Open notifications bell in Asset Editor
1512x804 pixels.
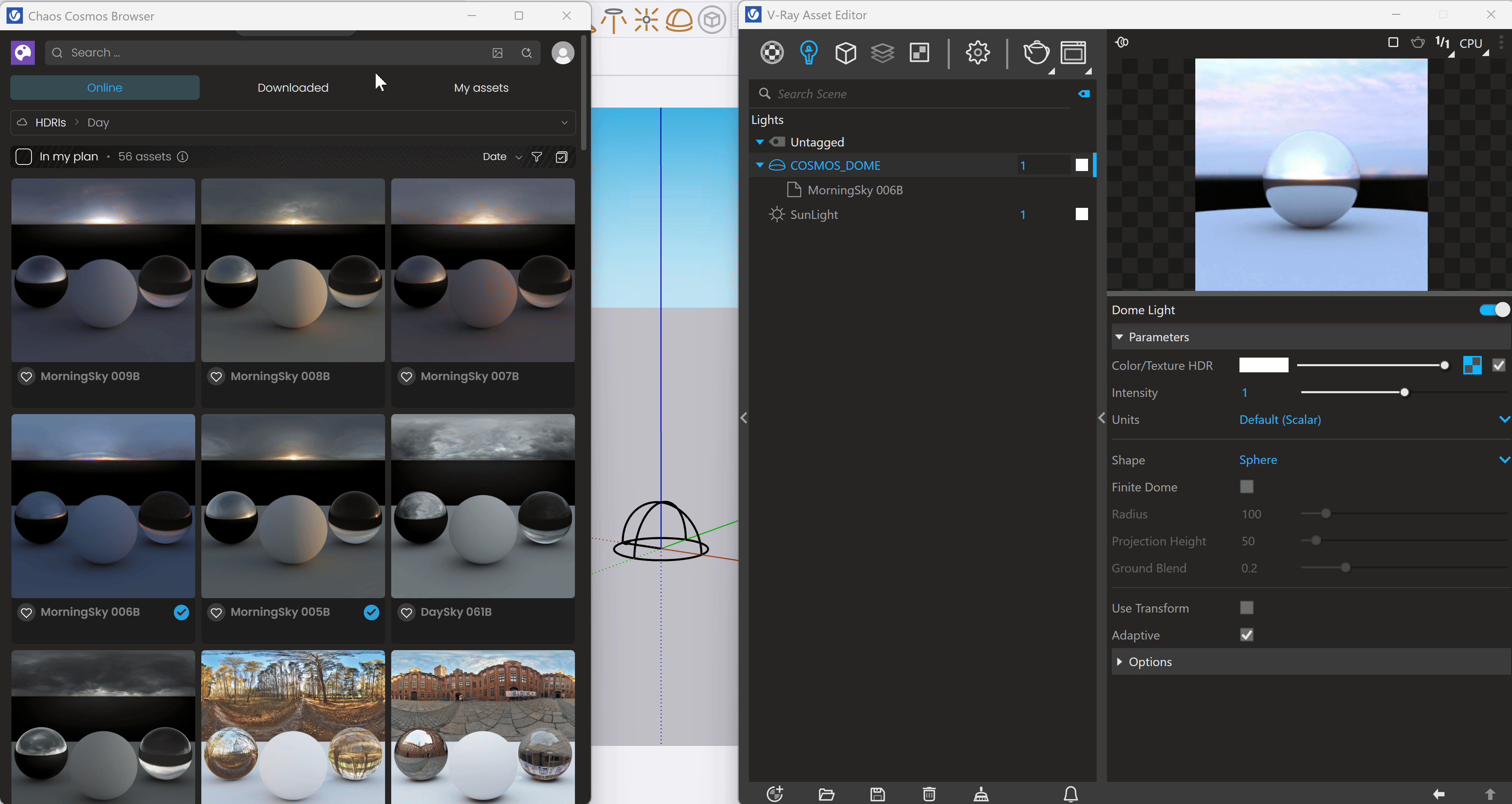click(x=1070, y=794)
